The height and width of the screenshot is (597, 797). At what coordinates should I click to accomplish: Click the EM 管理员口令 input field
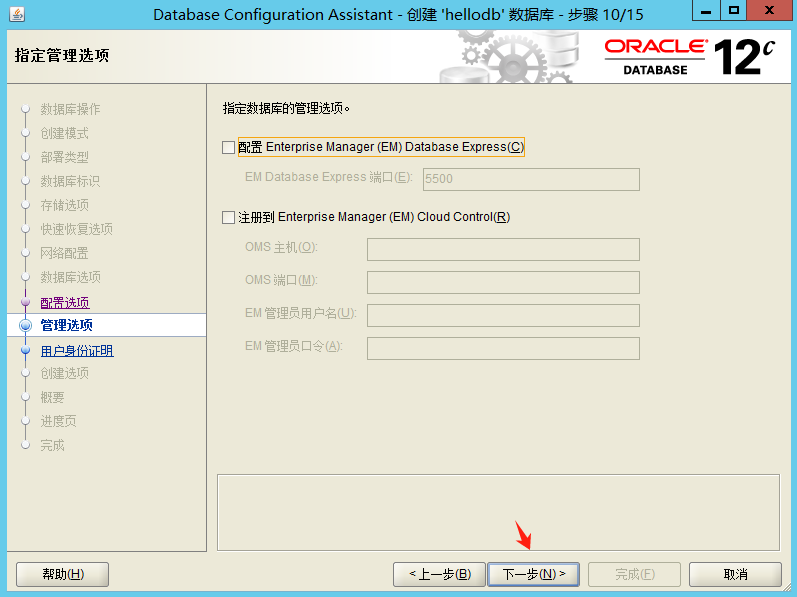coord(503,349)
